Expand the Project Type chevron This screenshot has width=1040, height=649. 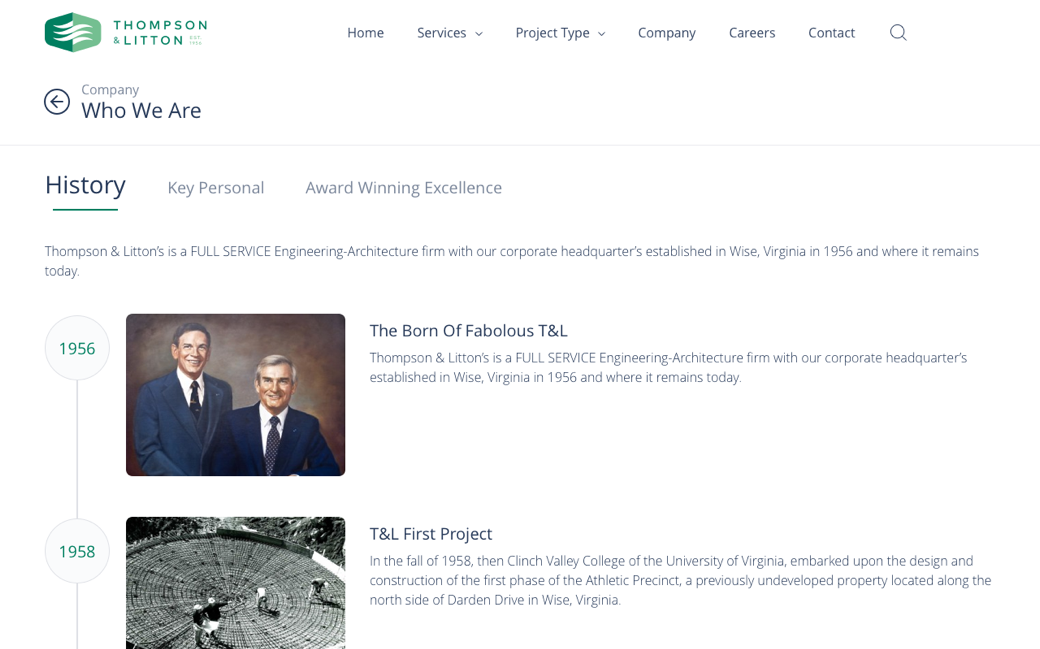tap(602, 34)
